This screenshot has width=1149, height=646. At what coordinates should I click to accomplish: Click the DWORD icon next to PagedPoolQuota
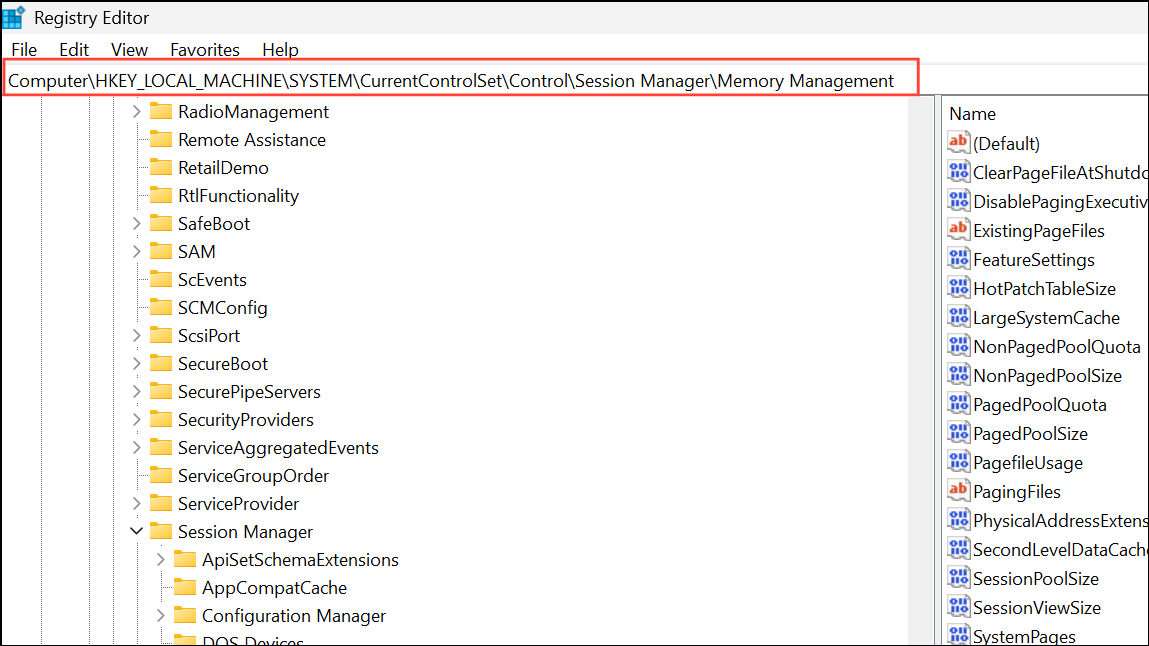click(958, 404)
